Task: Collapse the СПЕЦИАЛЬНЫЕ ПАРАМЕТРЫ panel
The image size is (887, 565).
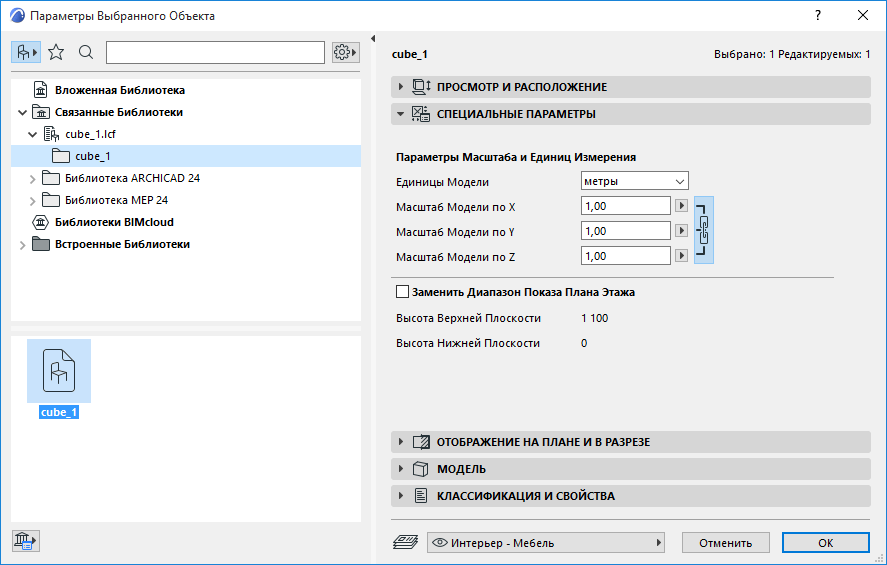Action: (x=401, y=114)
